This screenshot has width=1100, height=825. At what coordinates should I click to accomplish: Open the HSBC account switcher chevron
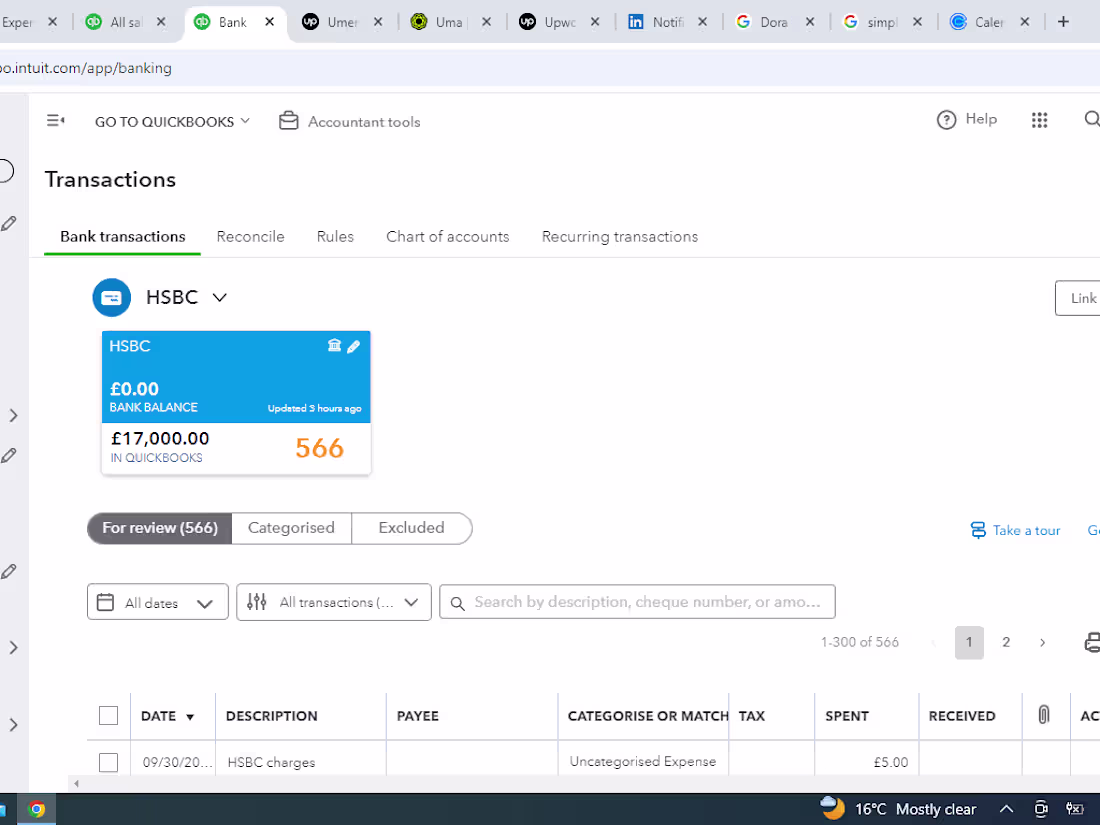click(x=219, y=297)
